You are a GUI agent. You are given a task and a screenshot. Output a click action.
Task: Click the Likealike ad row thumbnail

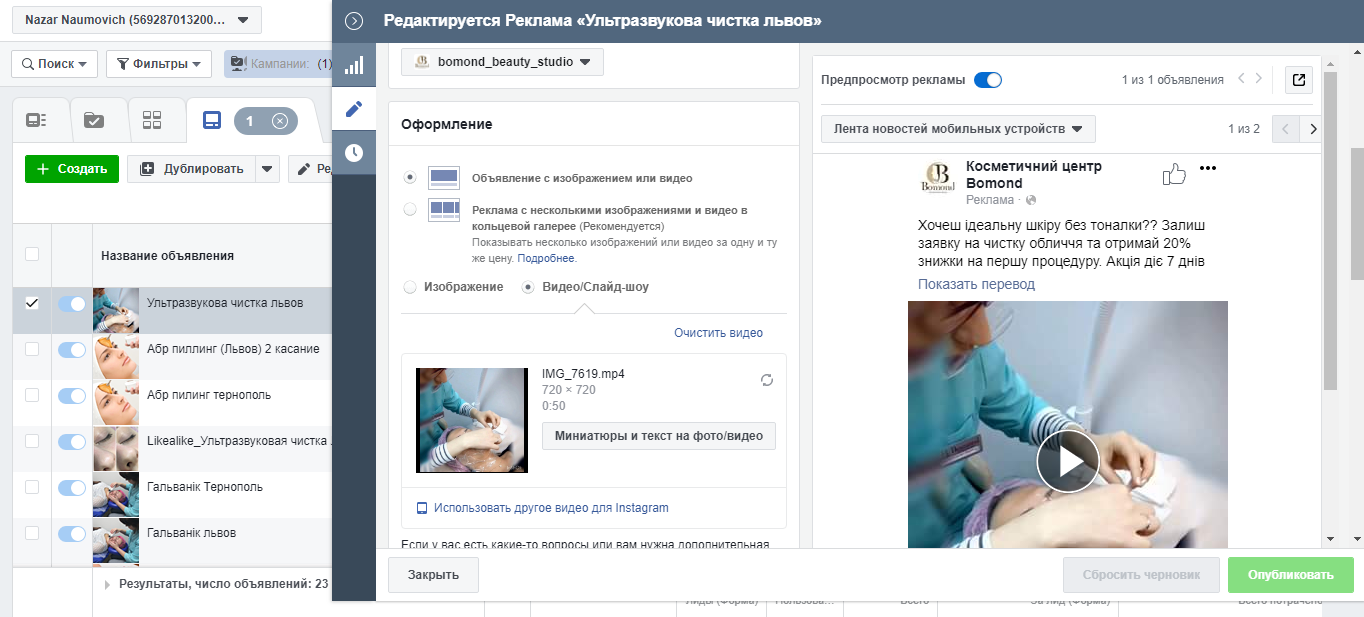[116, 449]
